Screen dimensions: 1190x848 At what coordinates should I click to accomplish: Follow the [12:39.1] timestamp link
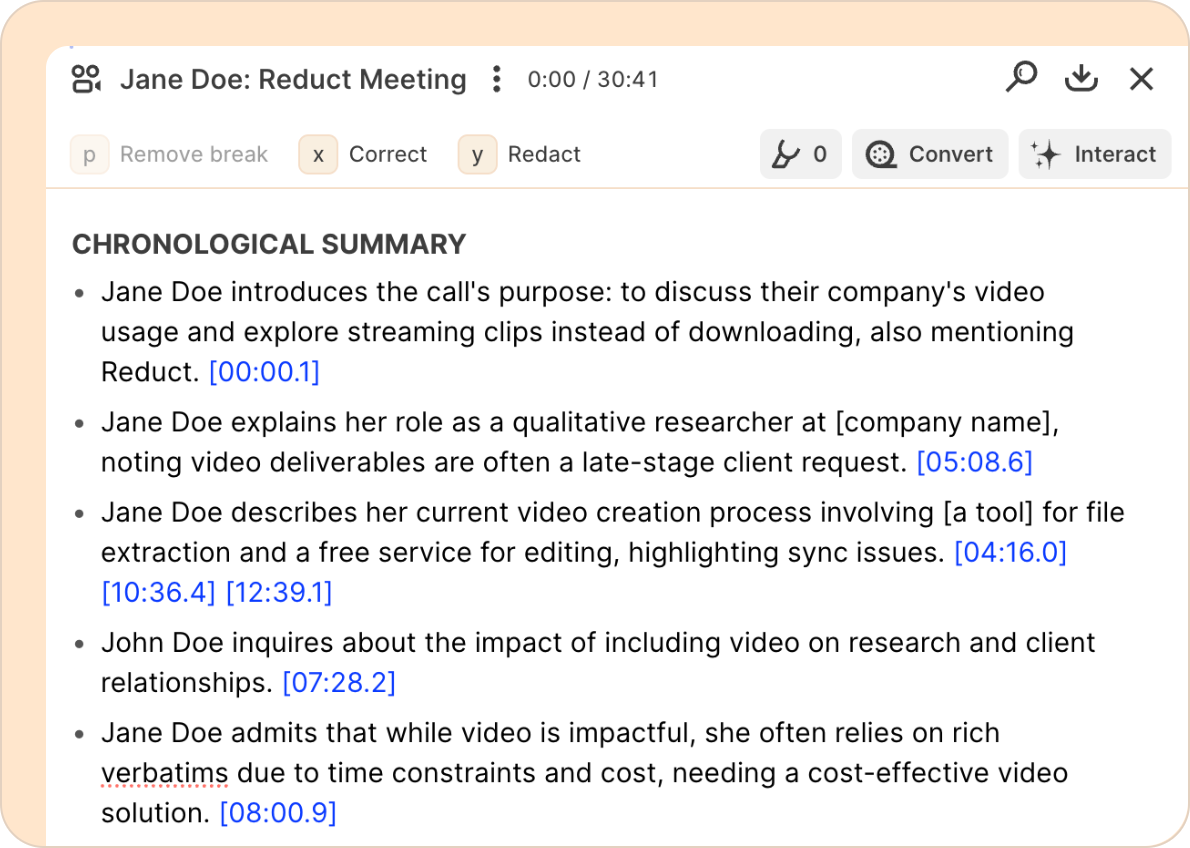279,592
